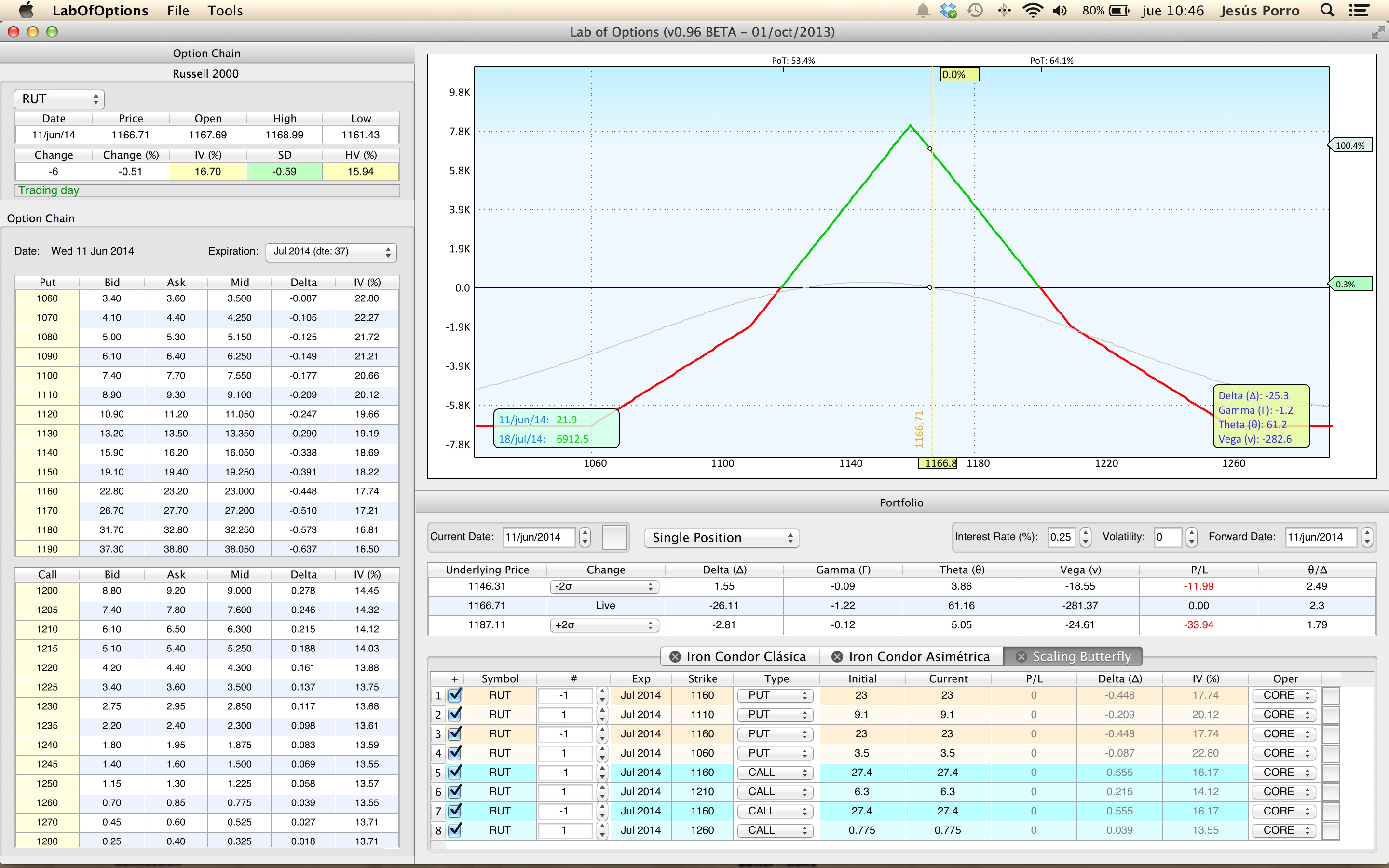The height and width of the screenshot is (868, 1389).
Task: Close the Iron Condor Asimétrica tab icon
Action: tap(837, 657)
